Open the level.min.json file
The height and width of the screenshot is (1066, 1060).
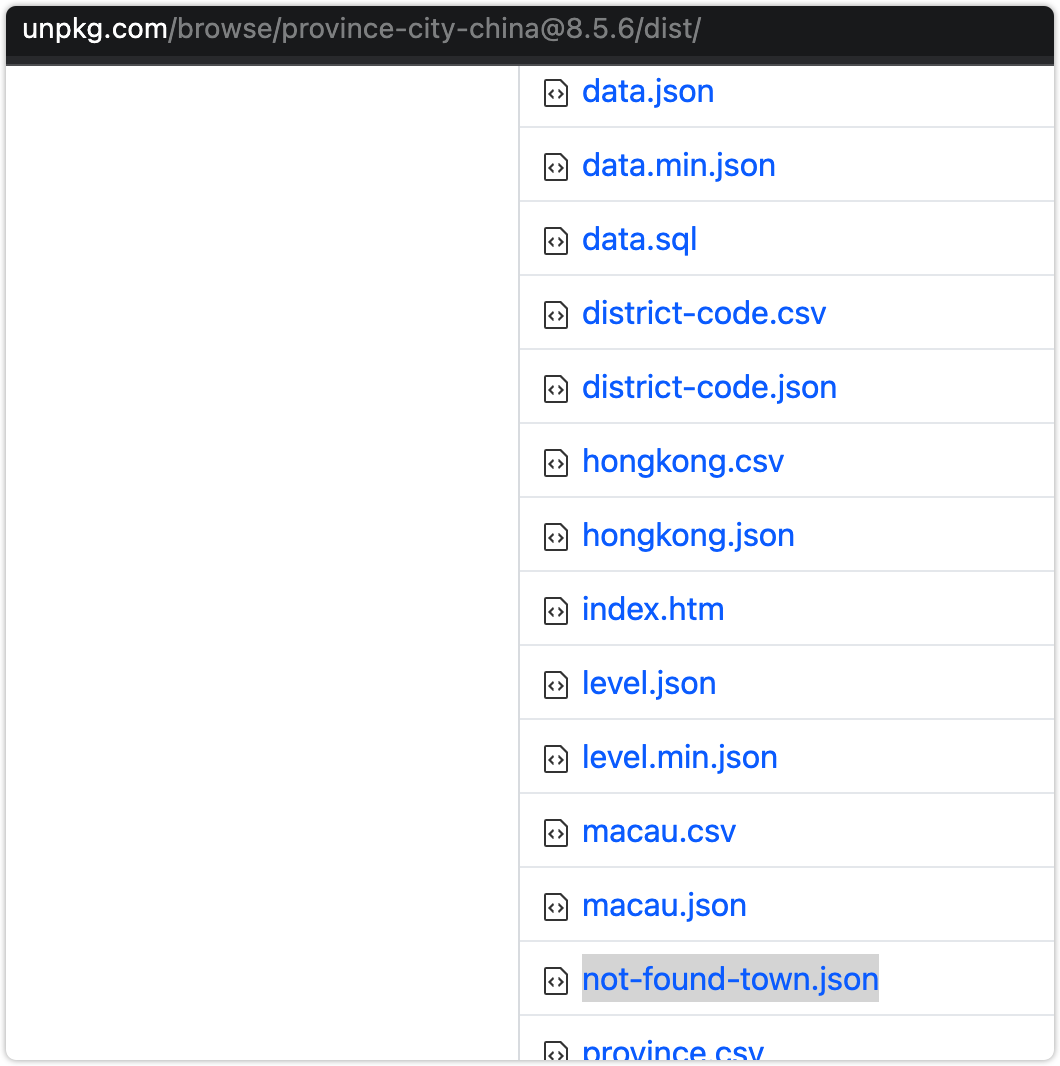(680, 758)
